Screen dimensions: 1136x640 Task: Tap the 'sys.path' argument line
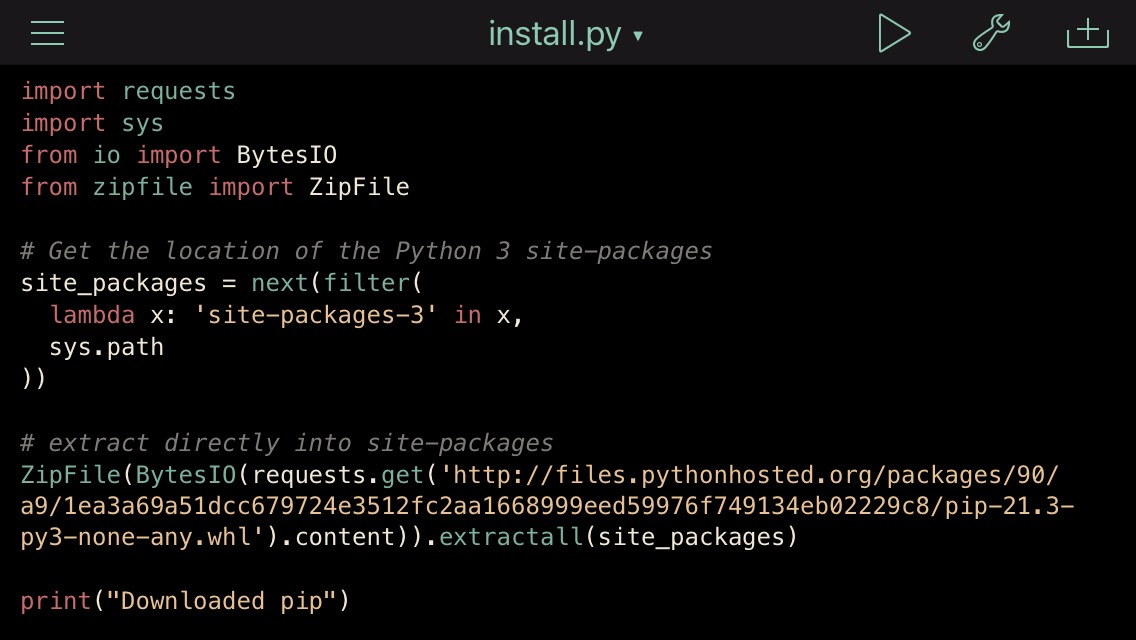click(106, 347)
